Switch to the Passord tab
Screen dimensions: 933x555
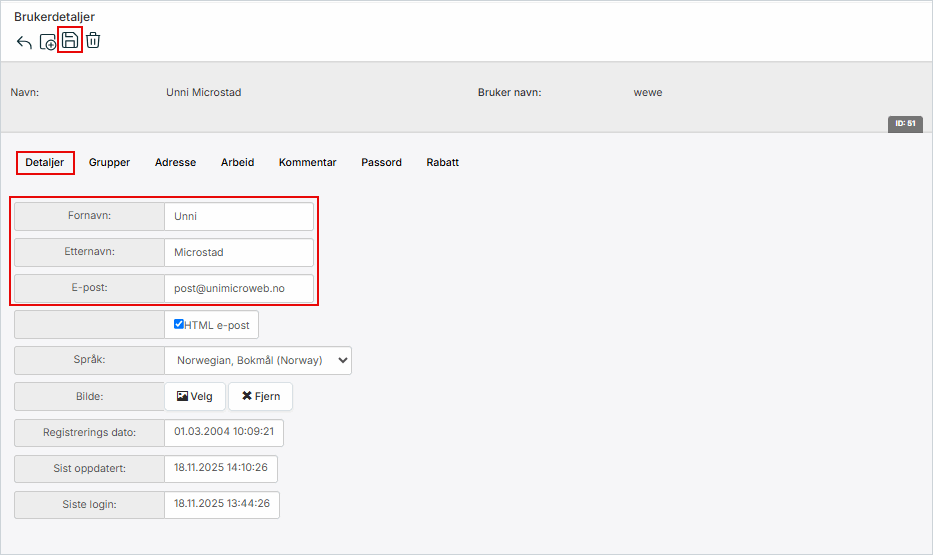point(381,162)
